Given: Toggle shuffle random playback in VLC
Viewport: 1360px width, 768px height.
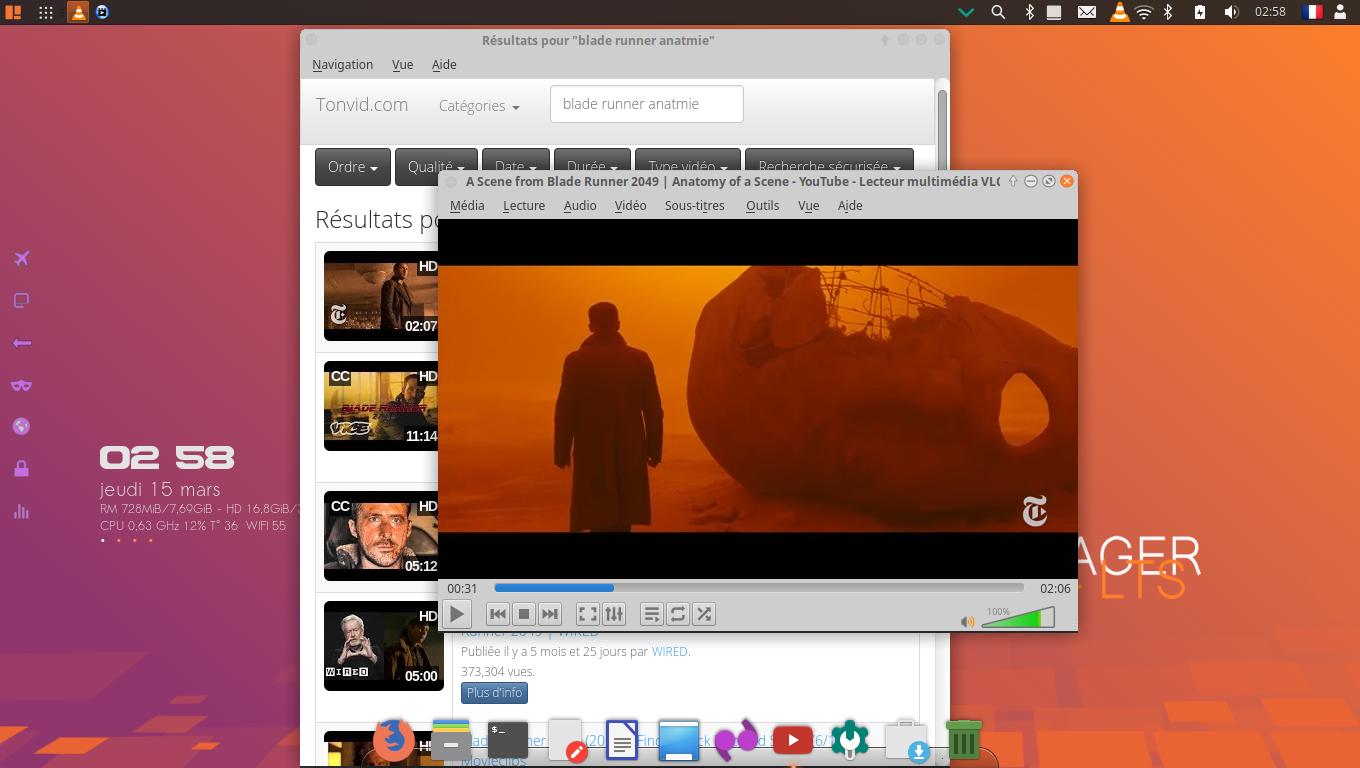Looking at the screenshot, I should [704, 614].
